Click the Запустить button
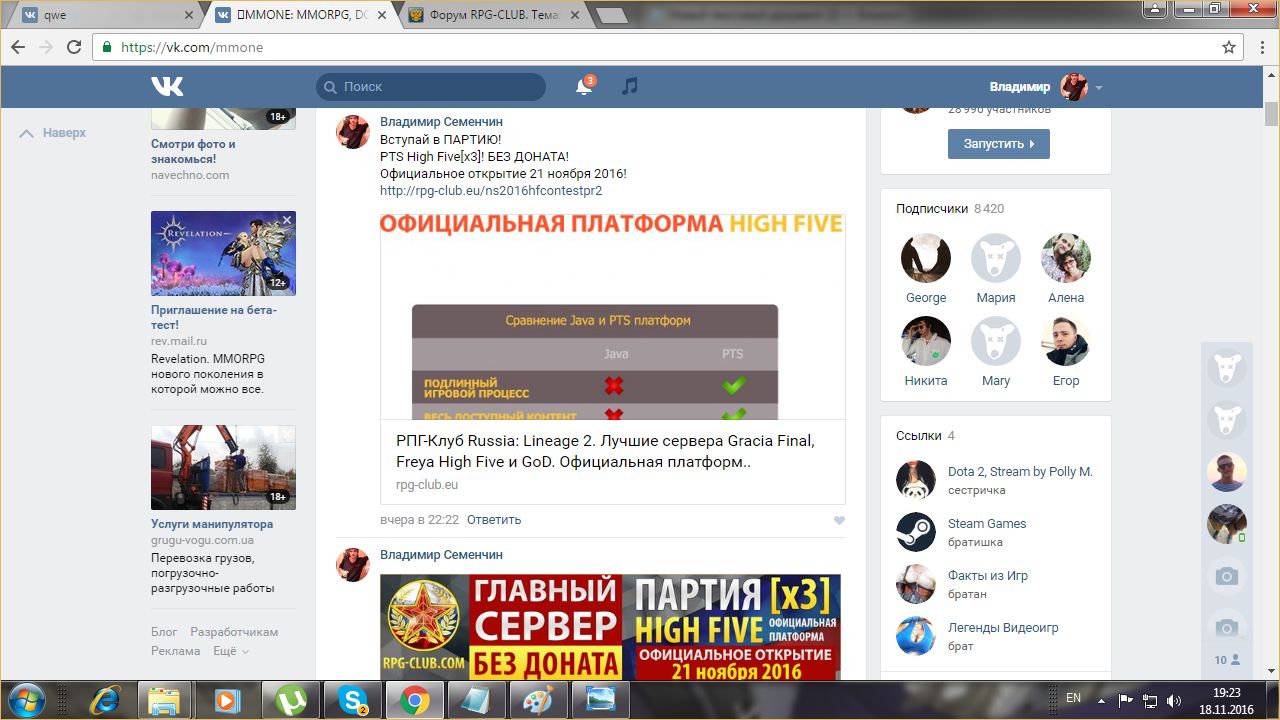 (x=999, y=144)
